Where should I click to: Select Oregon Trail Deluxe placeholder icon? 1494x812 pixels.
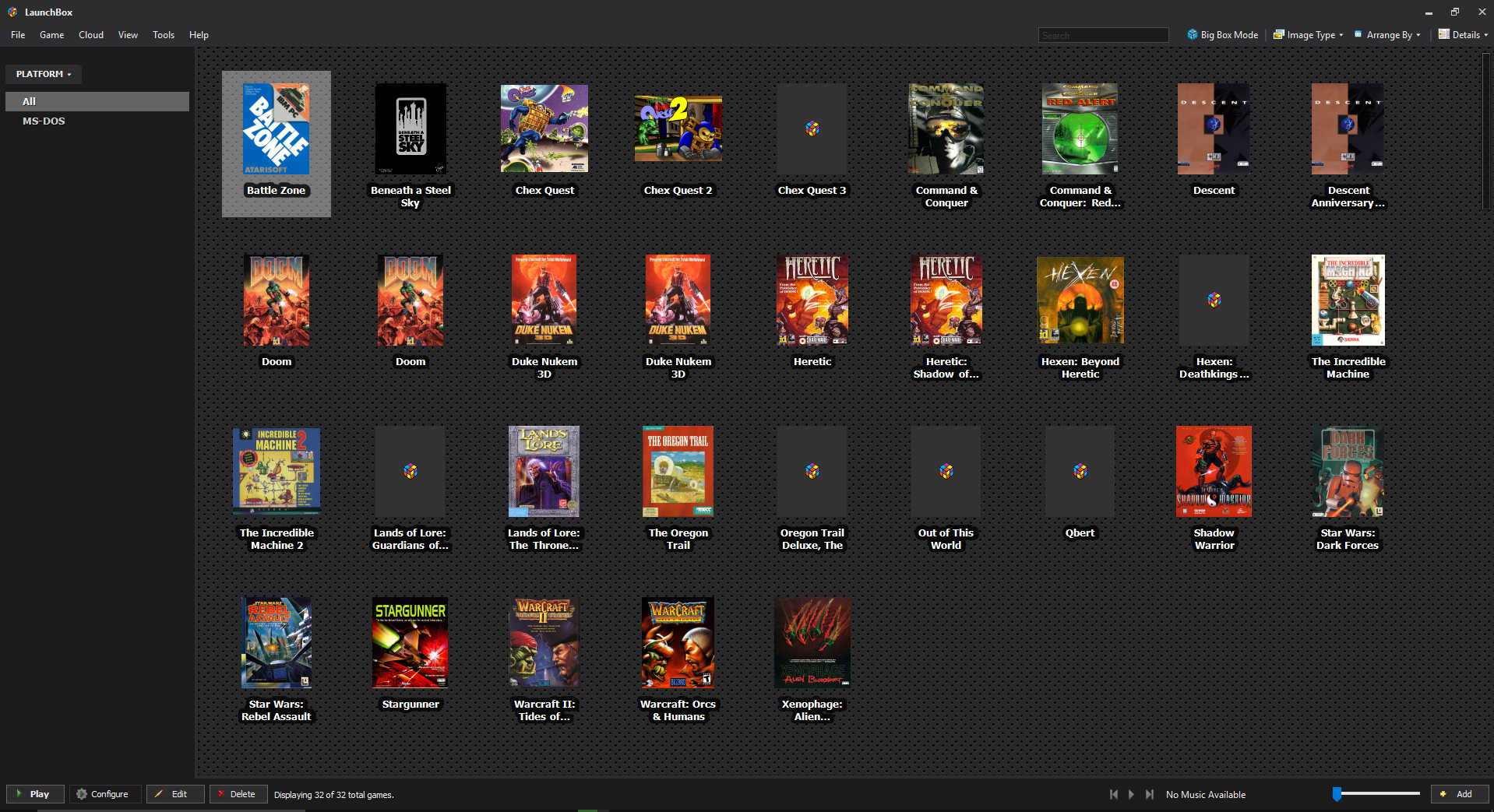coord(812,472)
